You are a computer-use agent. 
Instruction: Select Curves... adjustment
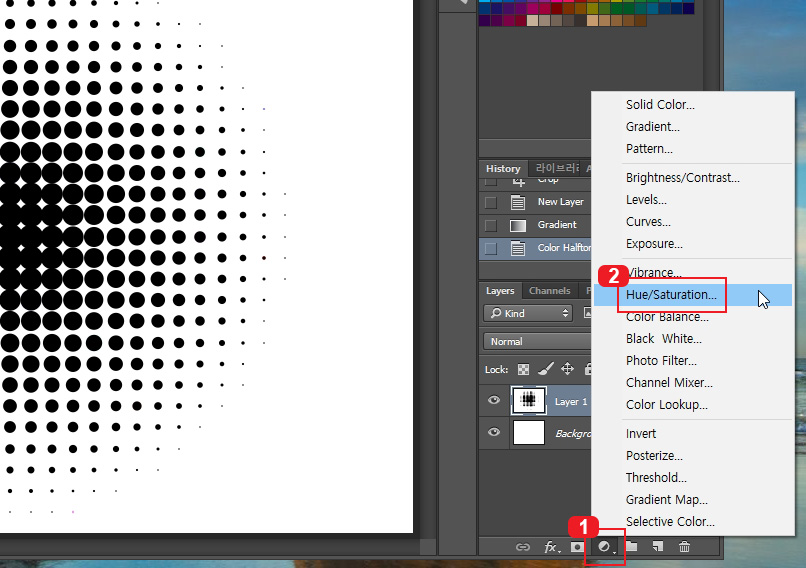[648, 222]
